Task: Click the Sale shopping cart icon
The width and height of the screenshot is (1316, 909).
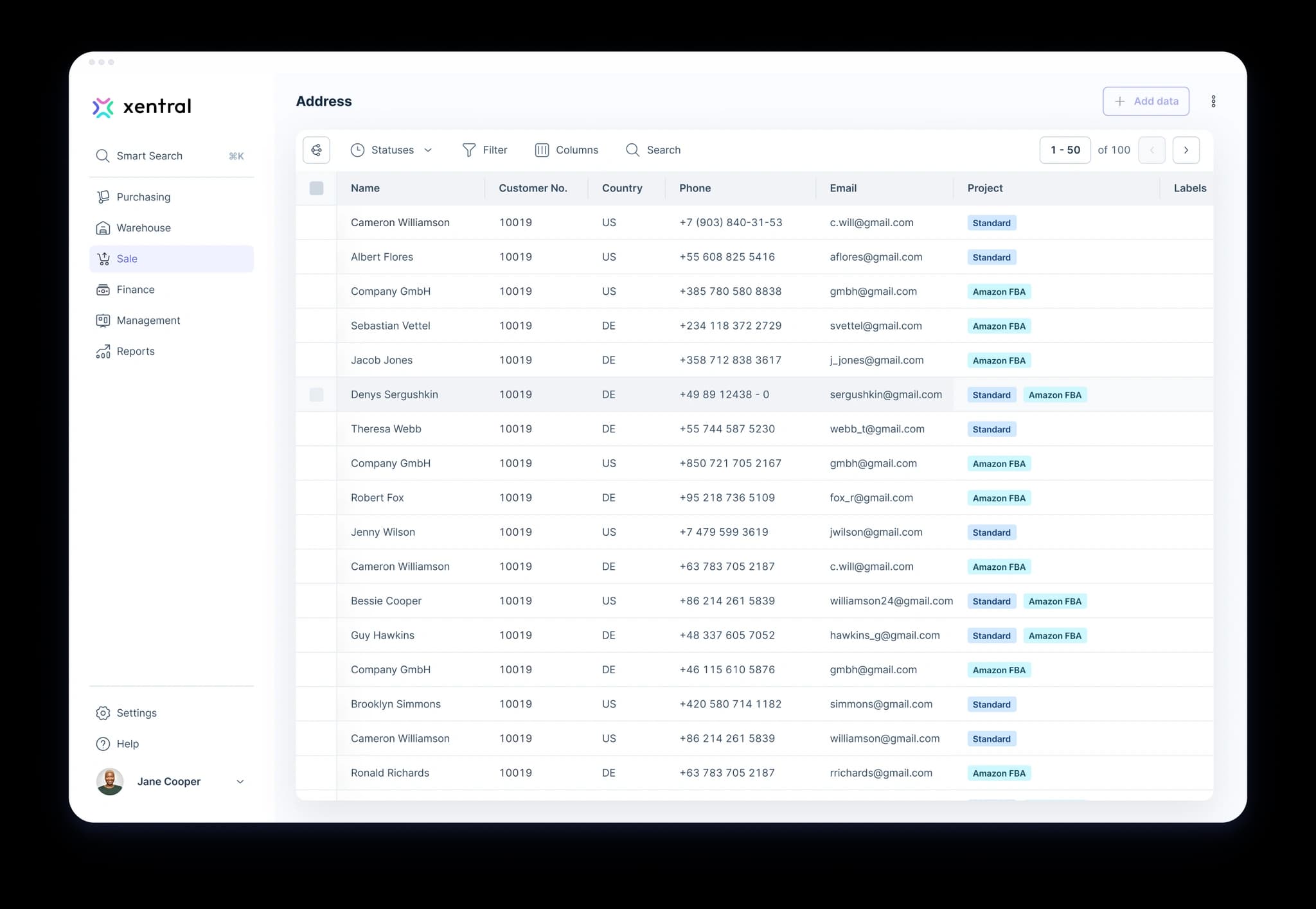Action: [x=103, y=259]
